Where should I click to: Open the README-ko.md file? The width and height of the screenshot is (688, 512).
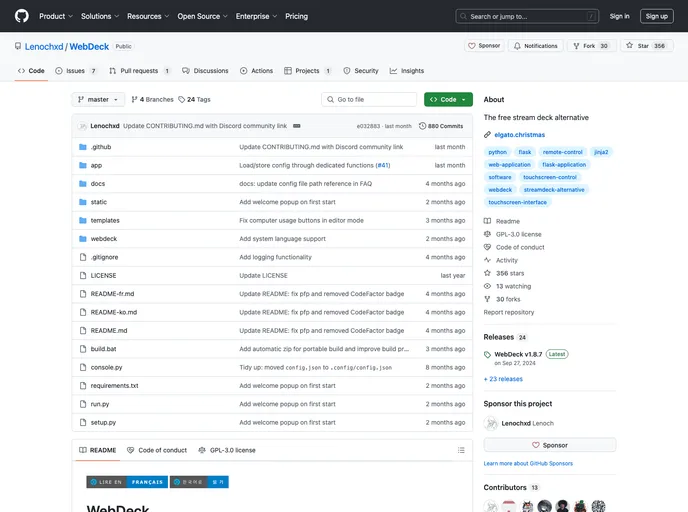(114, 312)
